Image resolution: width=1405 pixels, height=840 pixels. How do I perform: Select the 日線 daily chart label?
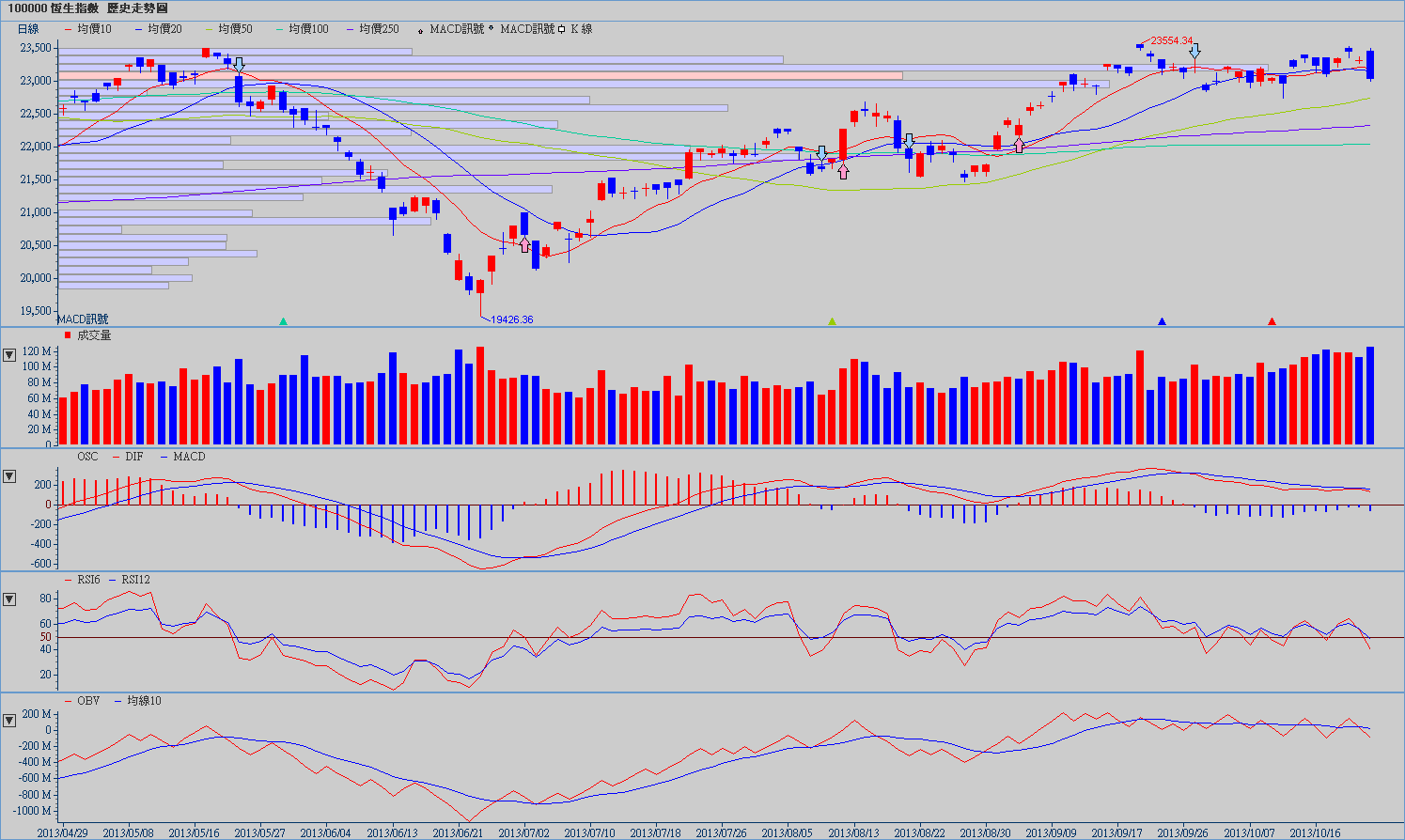pos(28,29)
